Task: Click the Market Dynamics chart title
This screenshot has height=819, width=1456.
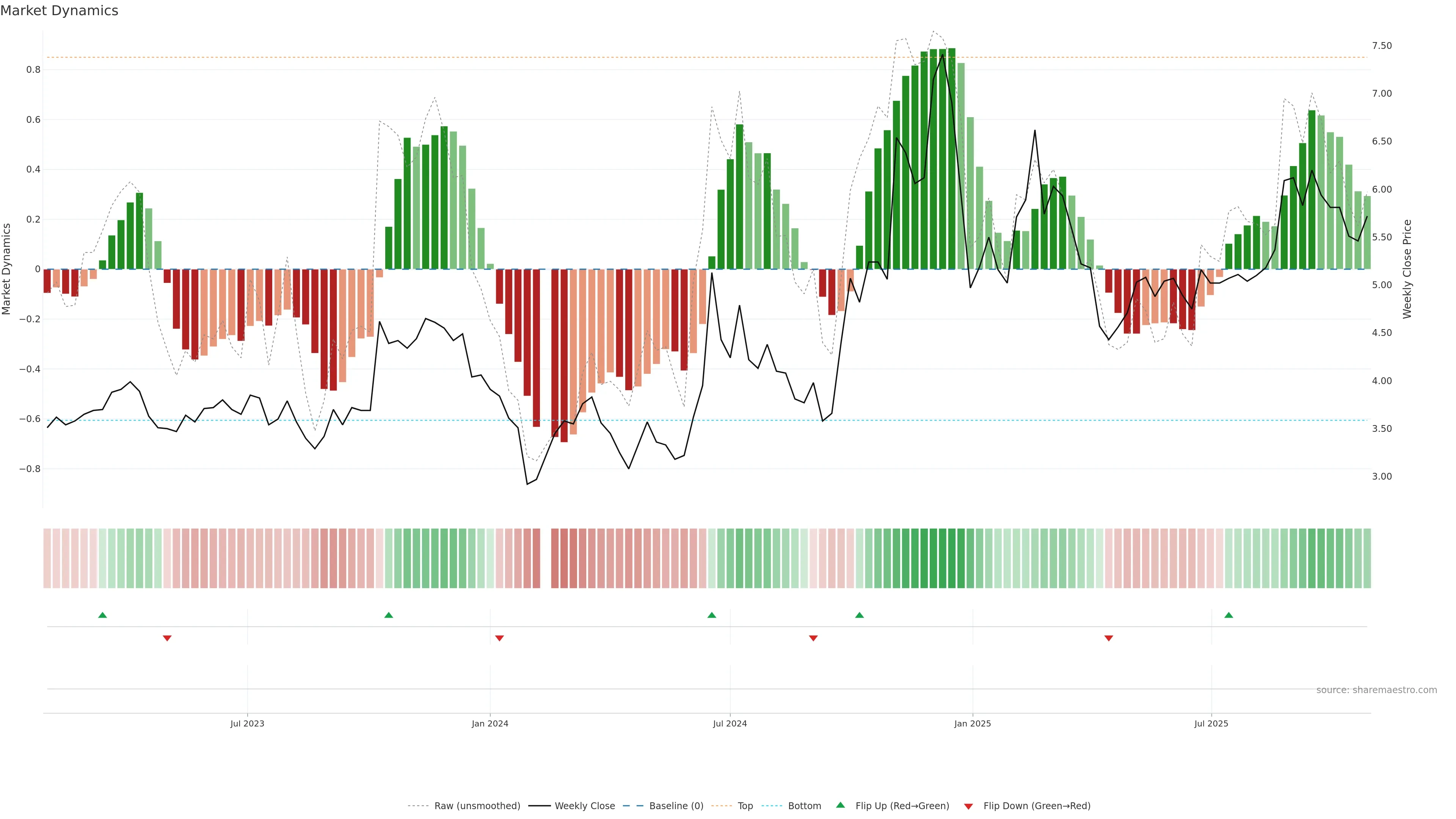Action: coord(60,11)
